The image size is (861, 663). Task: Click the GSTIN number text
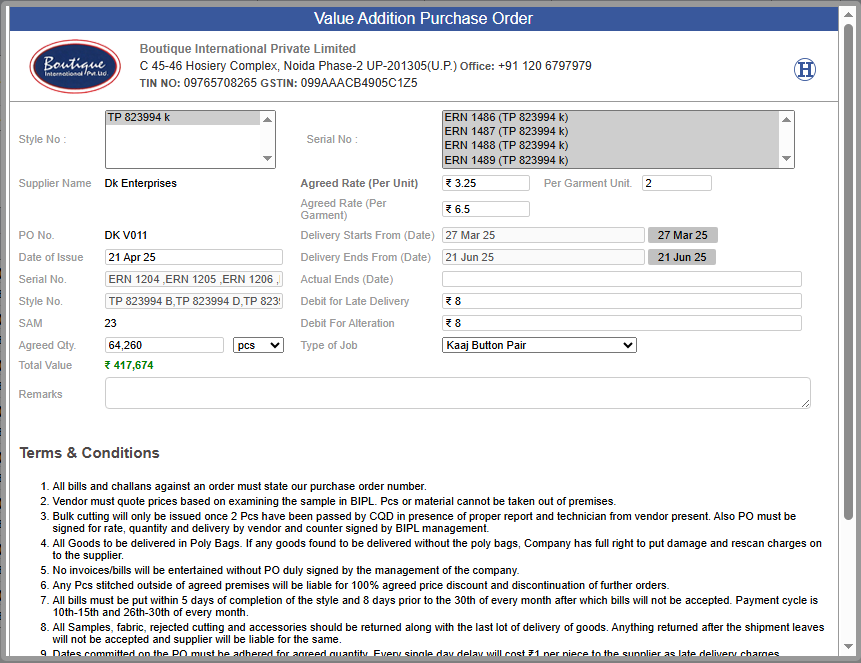pyautogui.click(x=359, y=83)
